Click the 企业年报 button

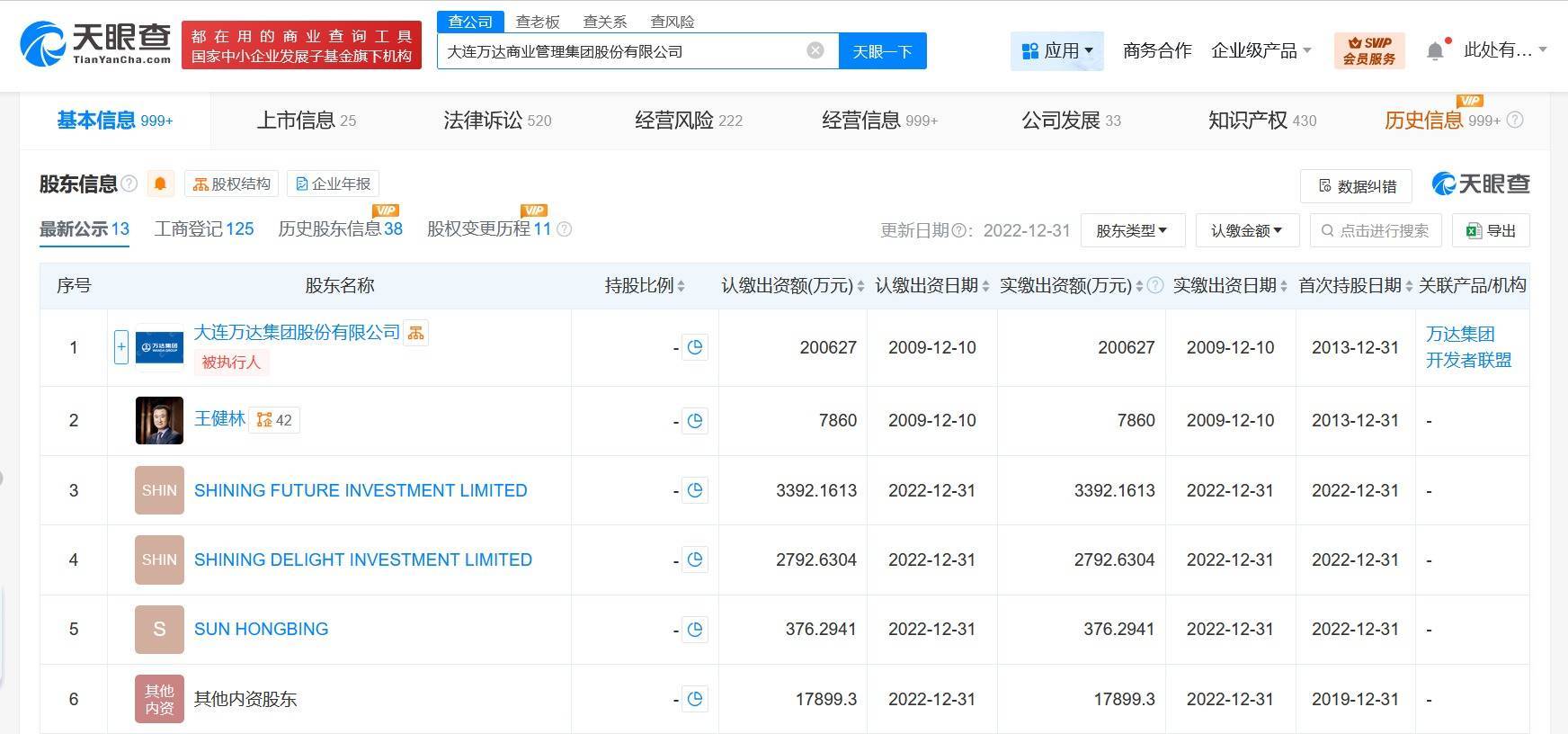click(333, 183)
